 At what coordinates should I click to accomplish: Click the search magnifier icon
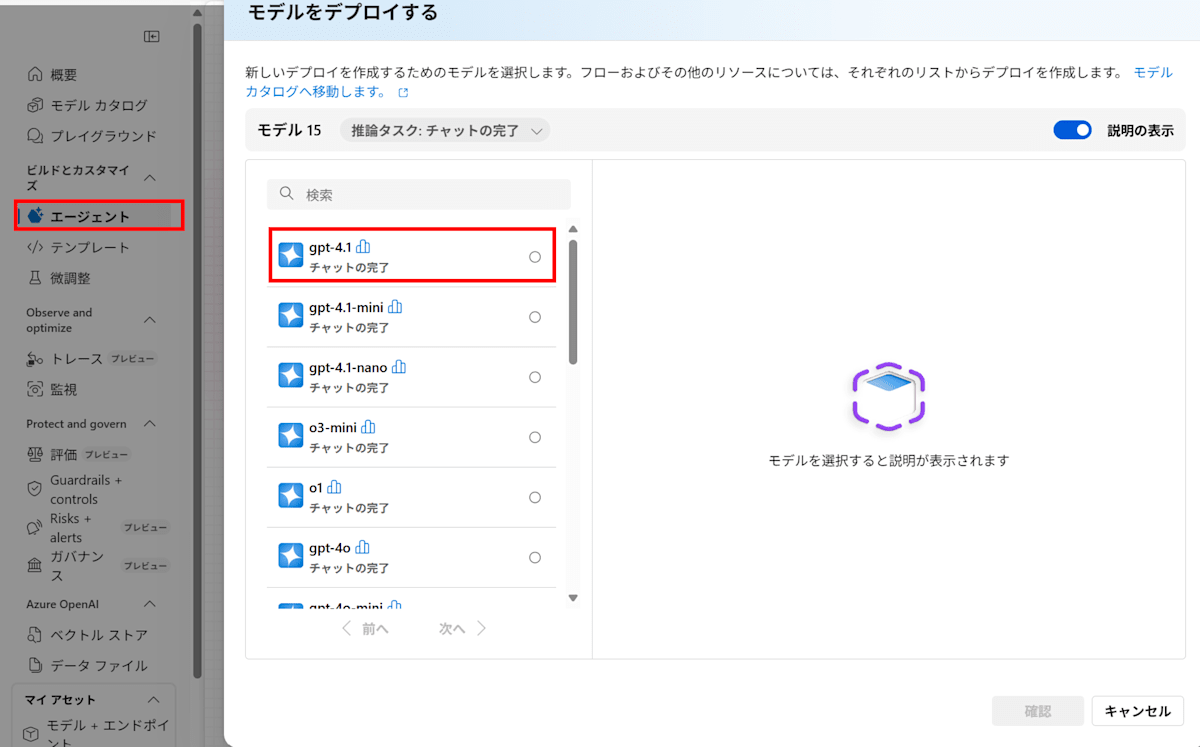pos(287,194)
